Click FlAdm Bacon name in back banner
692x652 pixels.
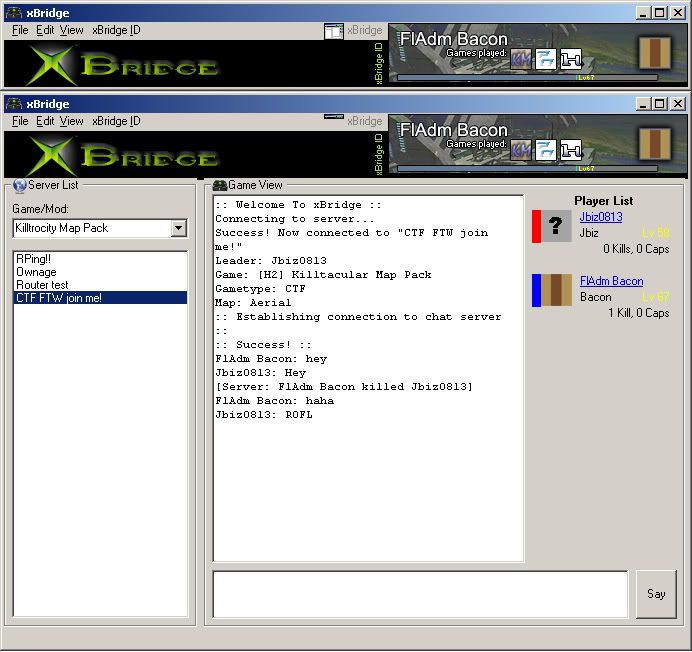[x=454, y=39]
